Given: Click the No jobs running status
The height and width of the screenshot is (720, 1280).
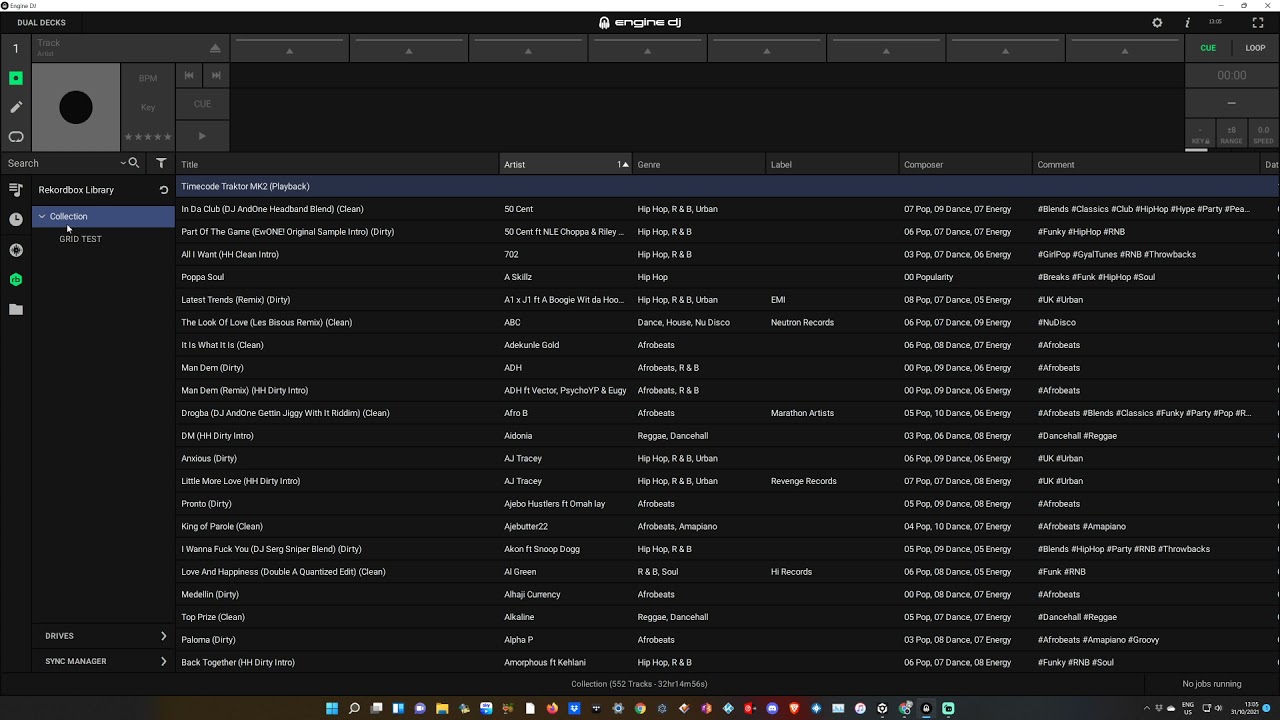Looking at the screenshot, I should 1212,684.
